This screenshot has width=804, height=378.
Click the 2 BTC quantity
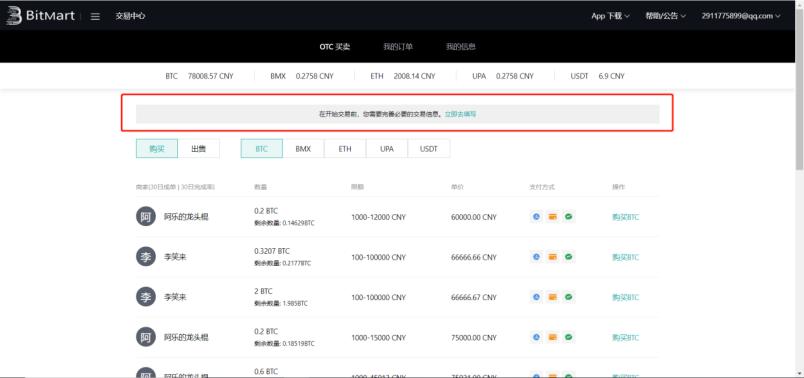pos(263,291)
